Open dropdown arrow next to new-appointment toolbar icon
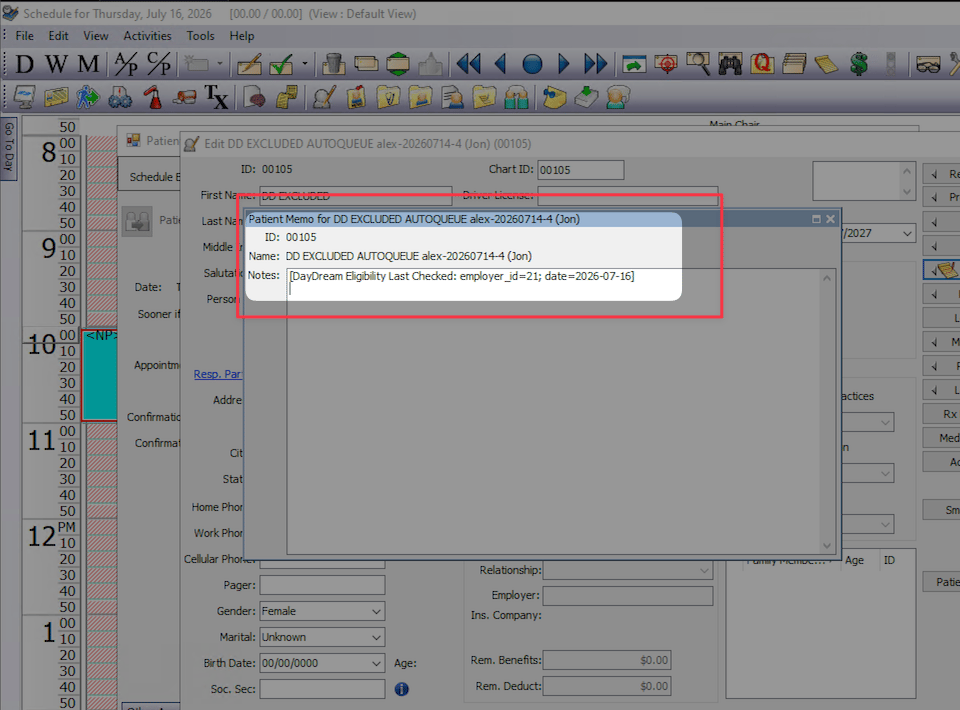This screenshot has height=710, width=960. tap(220, 64)
